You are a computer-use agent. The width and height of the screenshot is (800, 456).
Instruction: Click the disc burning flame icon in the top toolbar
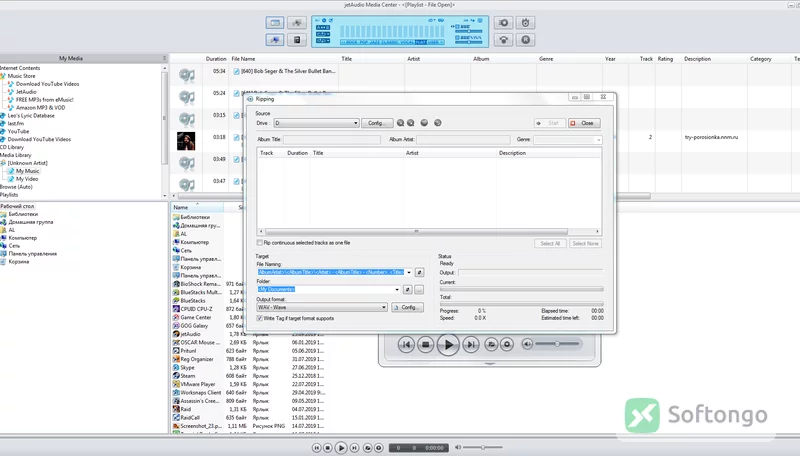tap(526, 23)
